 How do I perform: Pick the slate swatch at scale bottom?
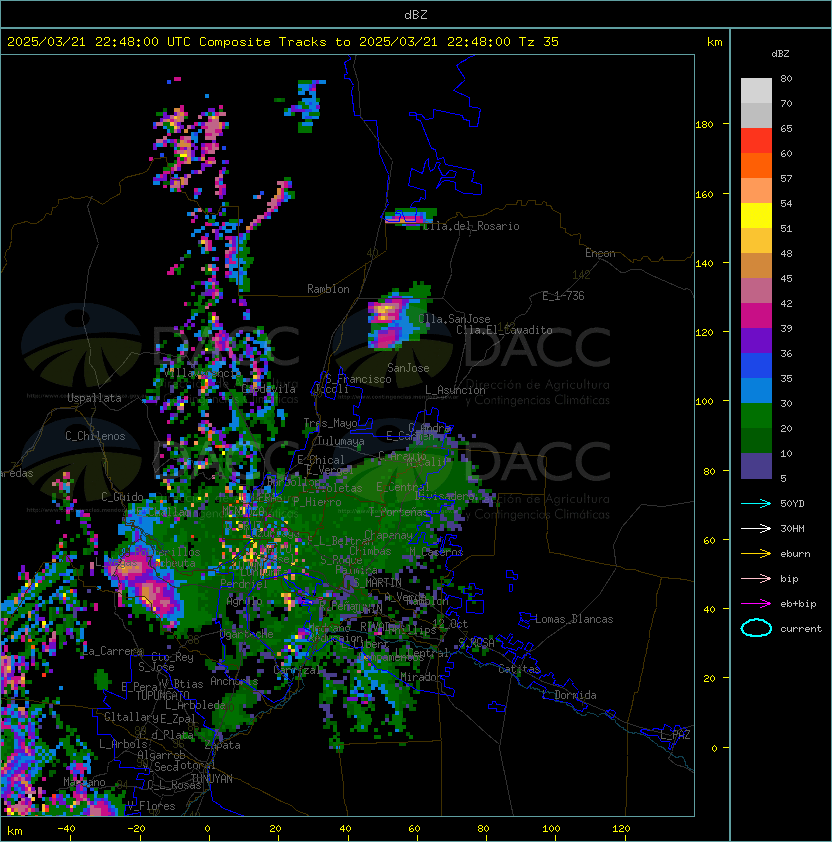(756, 466)
